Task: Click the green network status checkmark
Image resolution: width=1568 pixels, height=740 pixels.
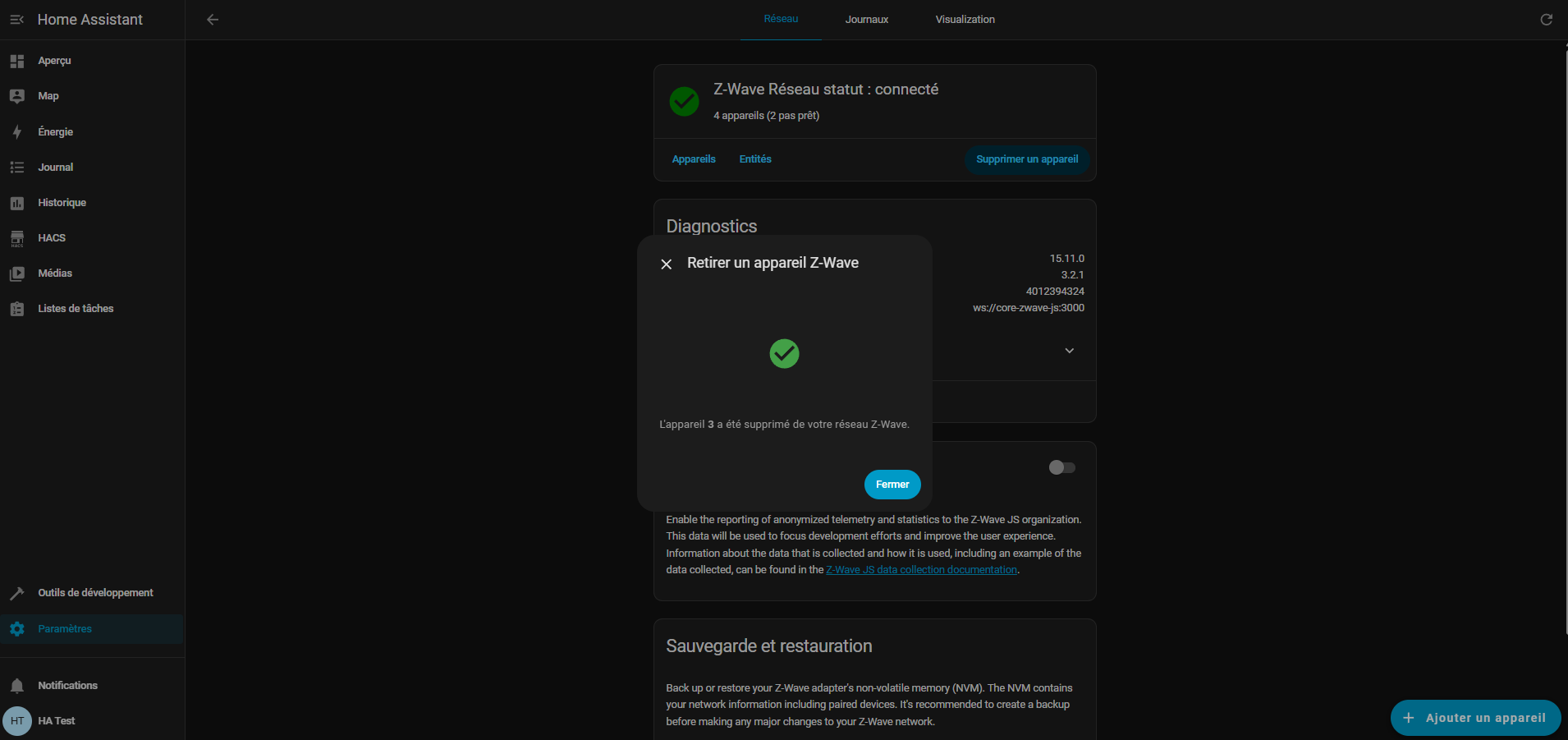Action: (684, 102)
